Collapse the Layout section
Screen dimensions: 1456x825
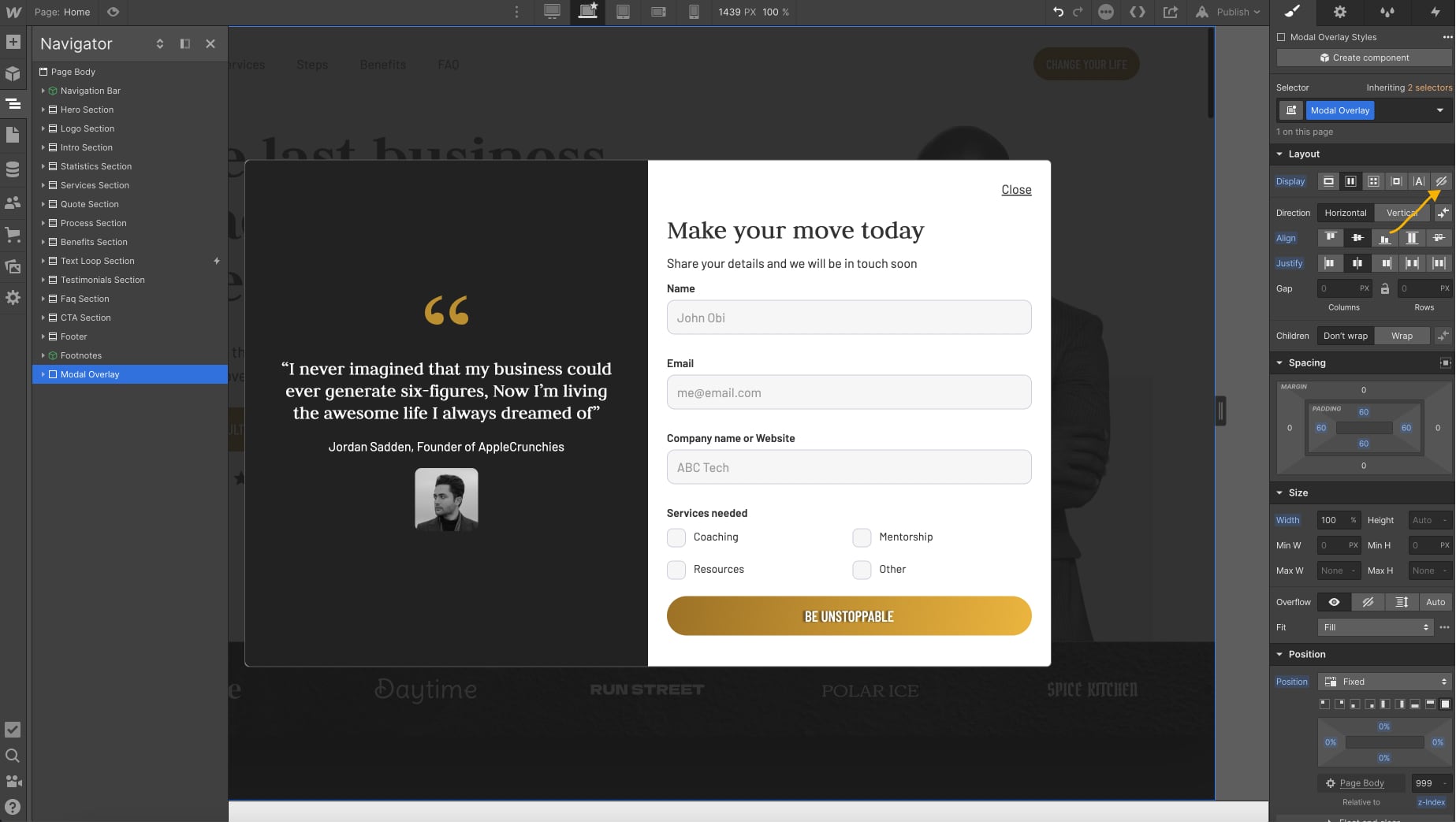click(x=1279, y=154)
